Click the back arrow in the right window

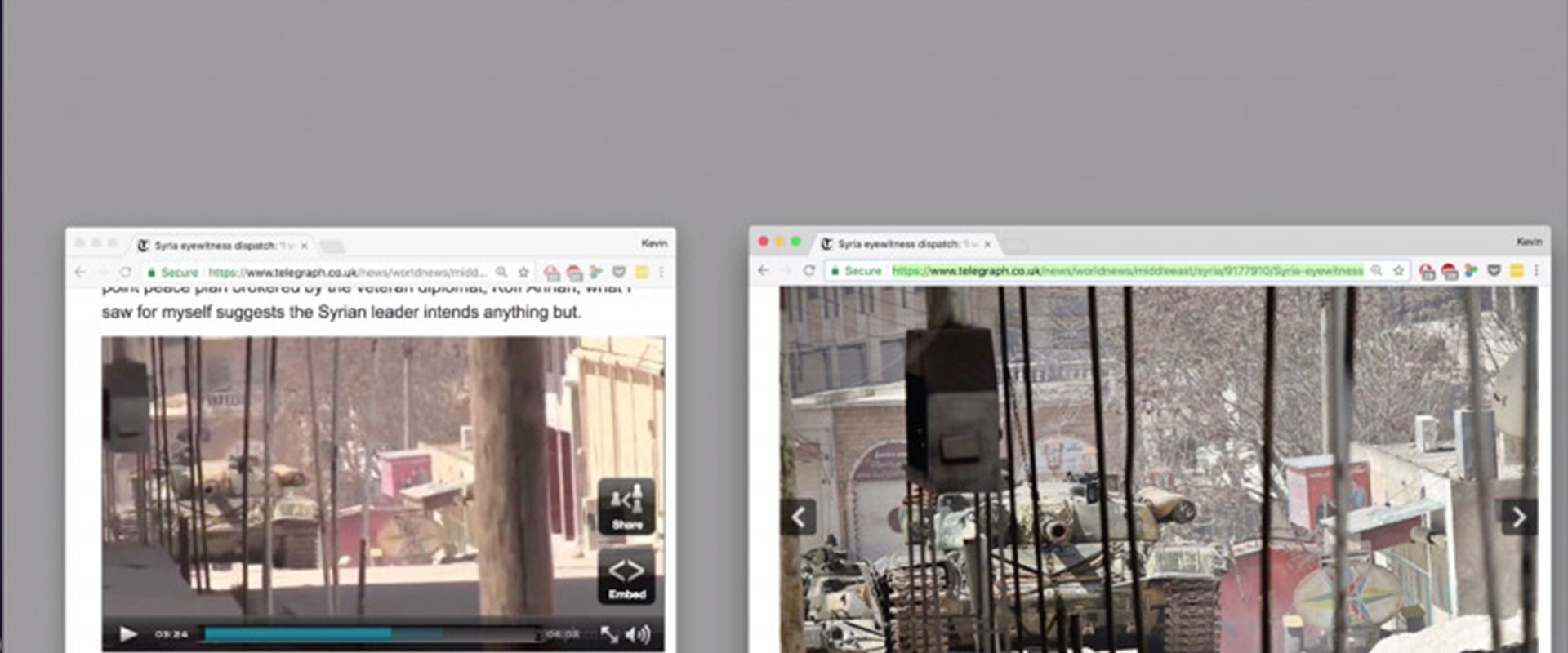click(x=763, y=270)
